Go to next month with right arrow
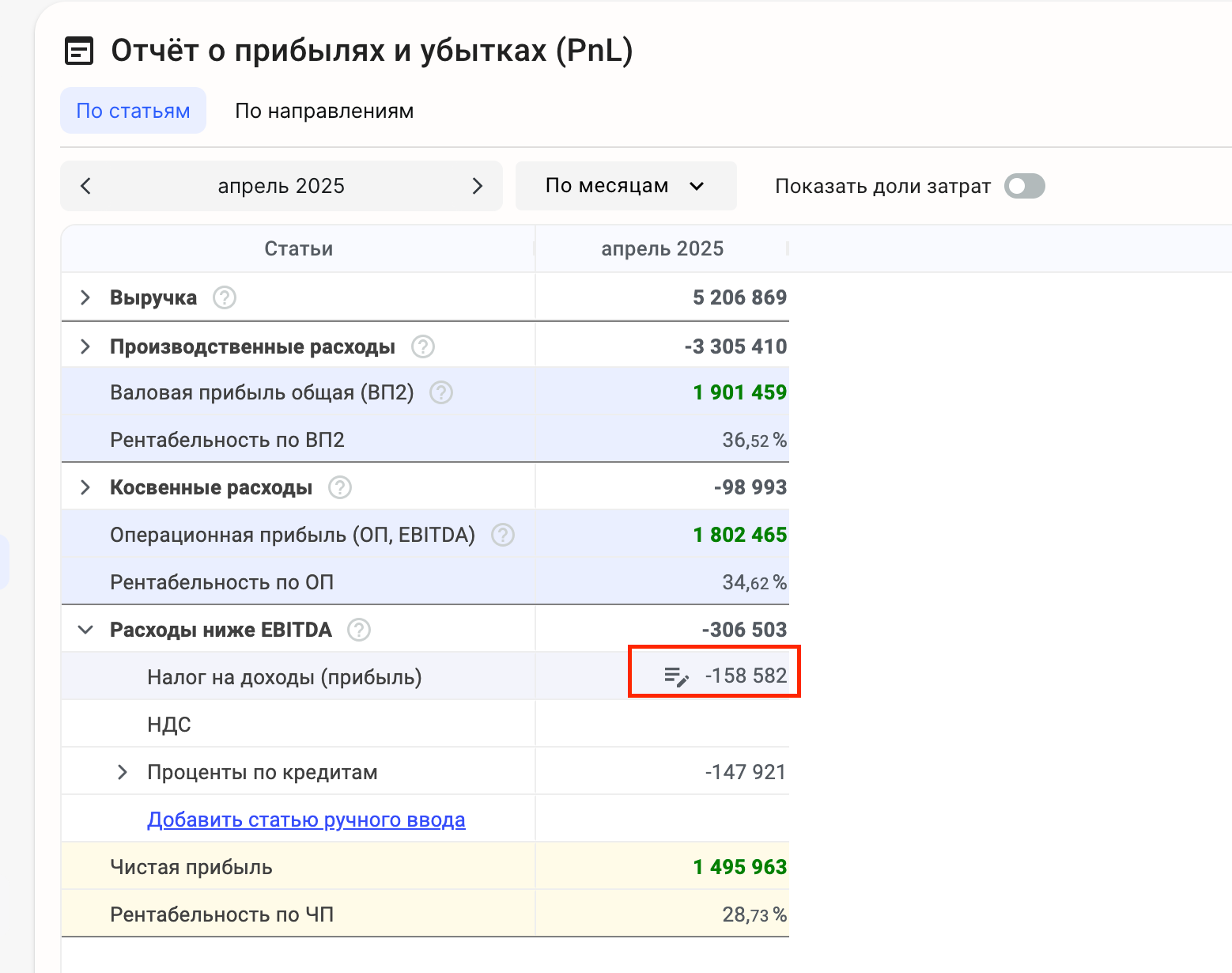This screenshot has width=1232, height=973. pyautogui.click(x=477, y=186)
